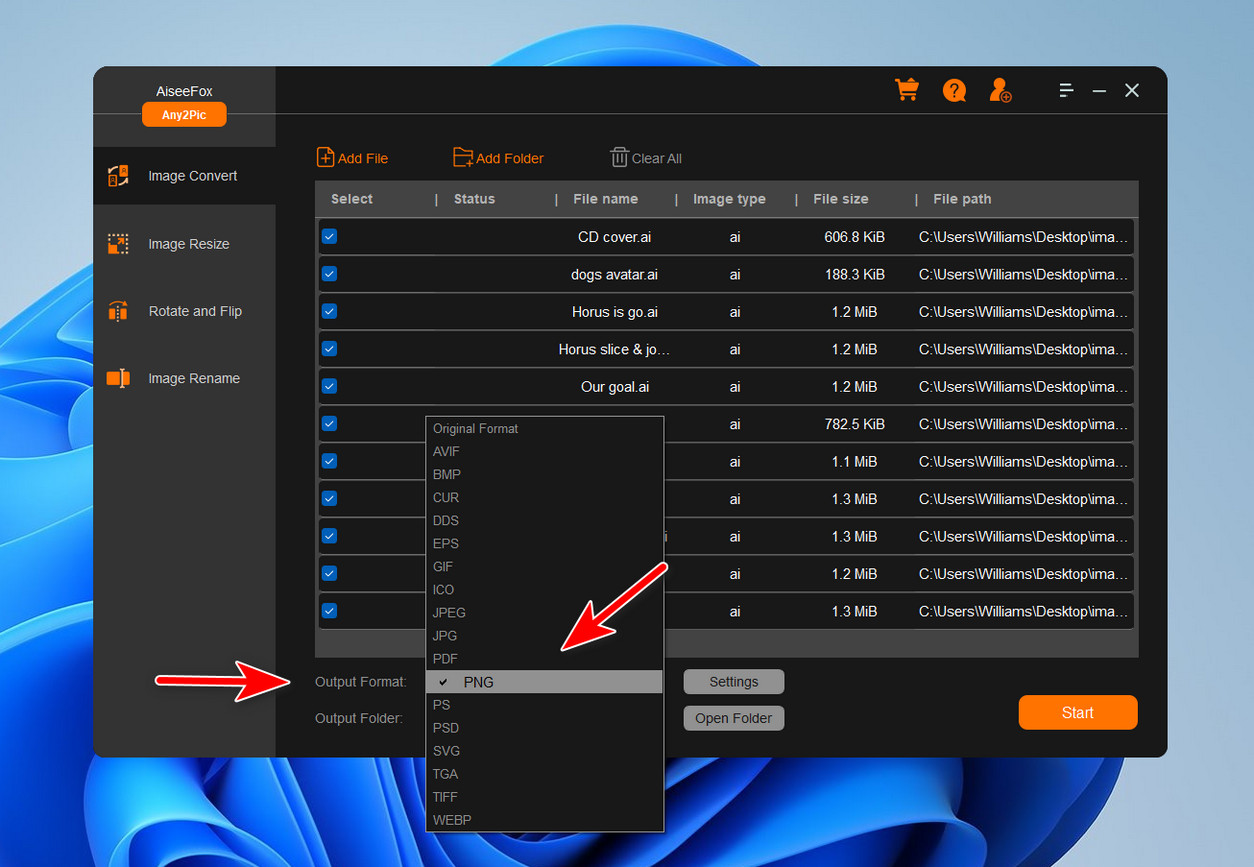Screen dimensions: 1254x867
Task: Choose Original Format in dropdown list
Action: click(x=544, y=428)
